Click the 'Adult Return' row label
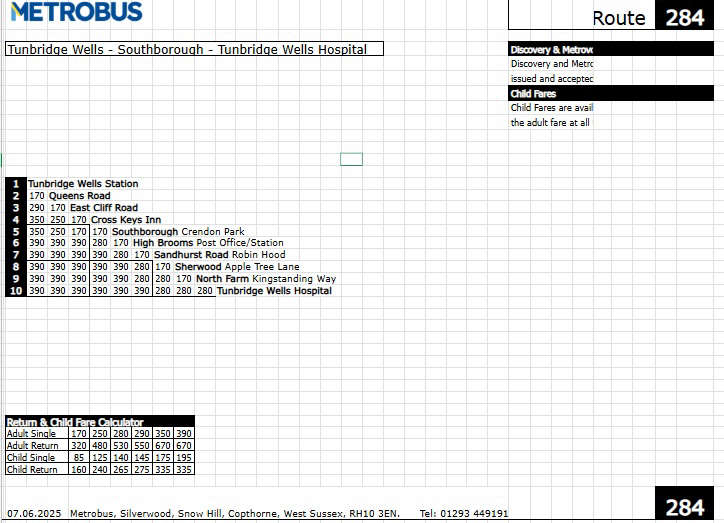Image resolution: width=724 pixels, height=523 pixels. pos(32,446)
